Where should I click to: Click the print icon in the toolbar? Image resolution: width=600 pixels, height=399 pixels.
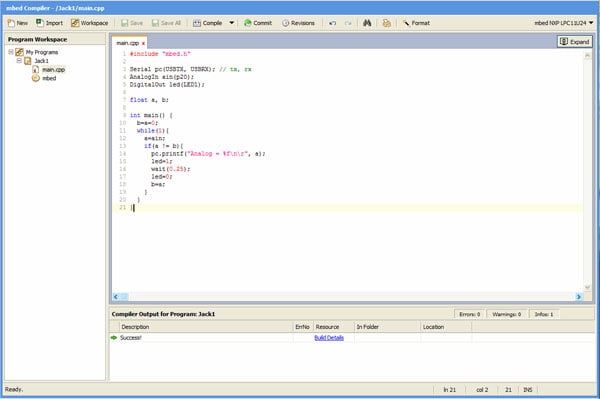pos(386,23)
